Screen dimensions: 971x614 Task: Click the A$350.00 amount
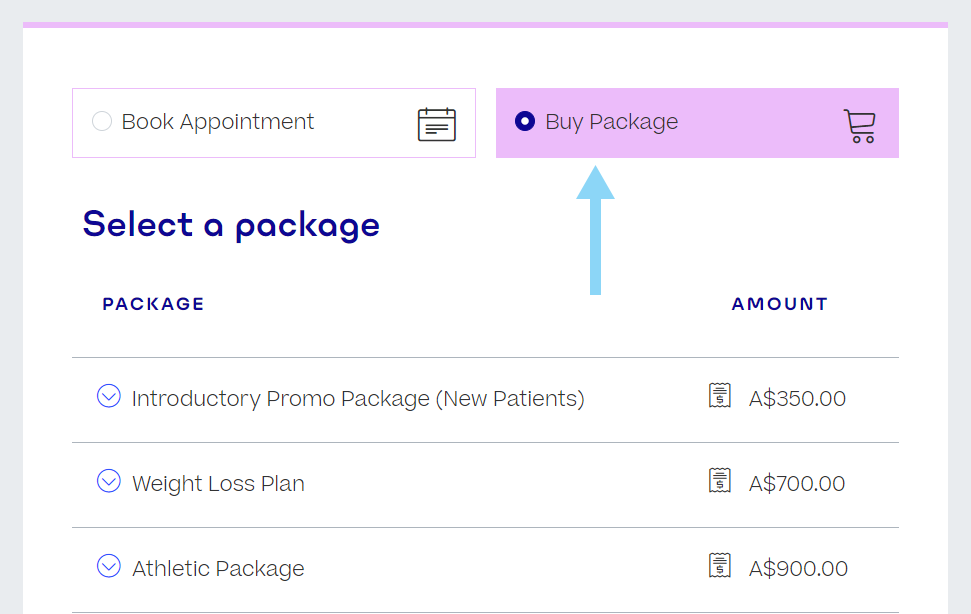pos(797,399)
